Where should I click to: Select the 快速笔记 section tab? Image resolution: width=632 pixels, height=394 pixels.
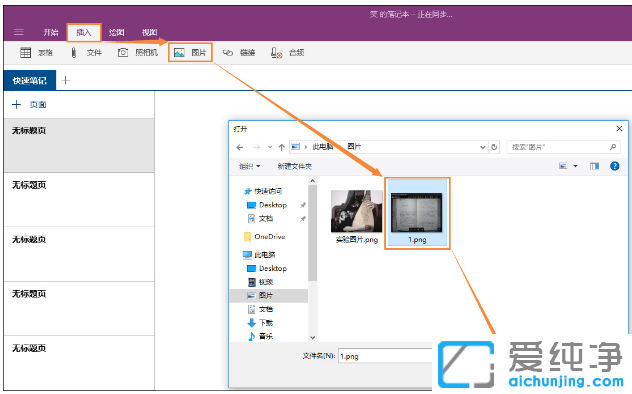click(29, 81)
